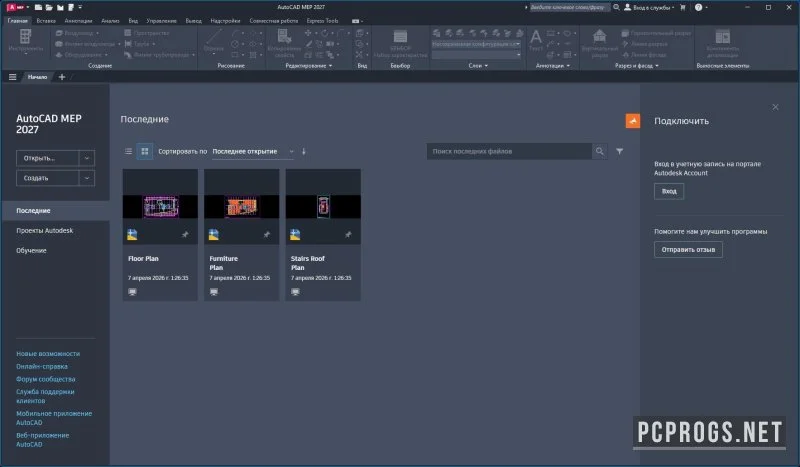Switch to the Аннотации ribbon tab
Image resolution: width=800 pixels, height=467 pixels.
(79, 21)
